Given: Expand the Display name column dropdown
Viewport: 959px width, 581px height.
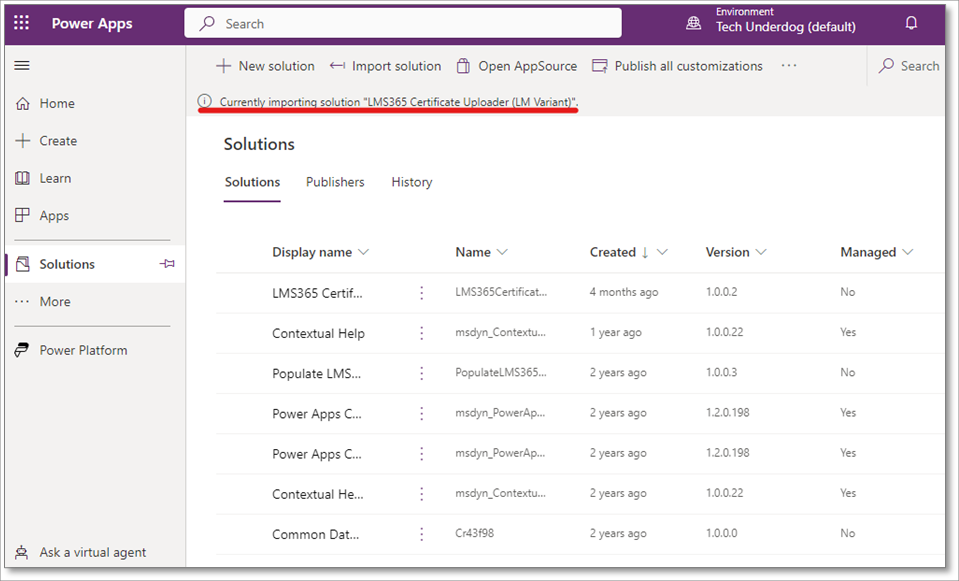Looking at the screenshot, I should tap(363, 252).
